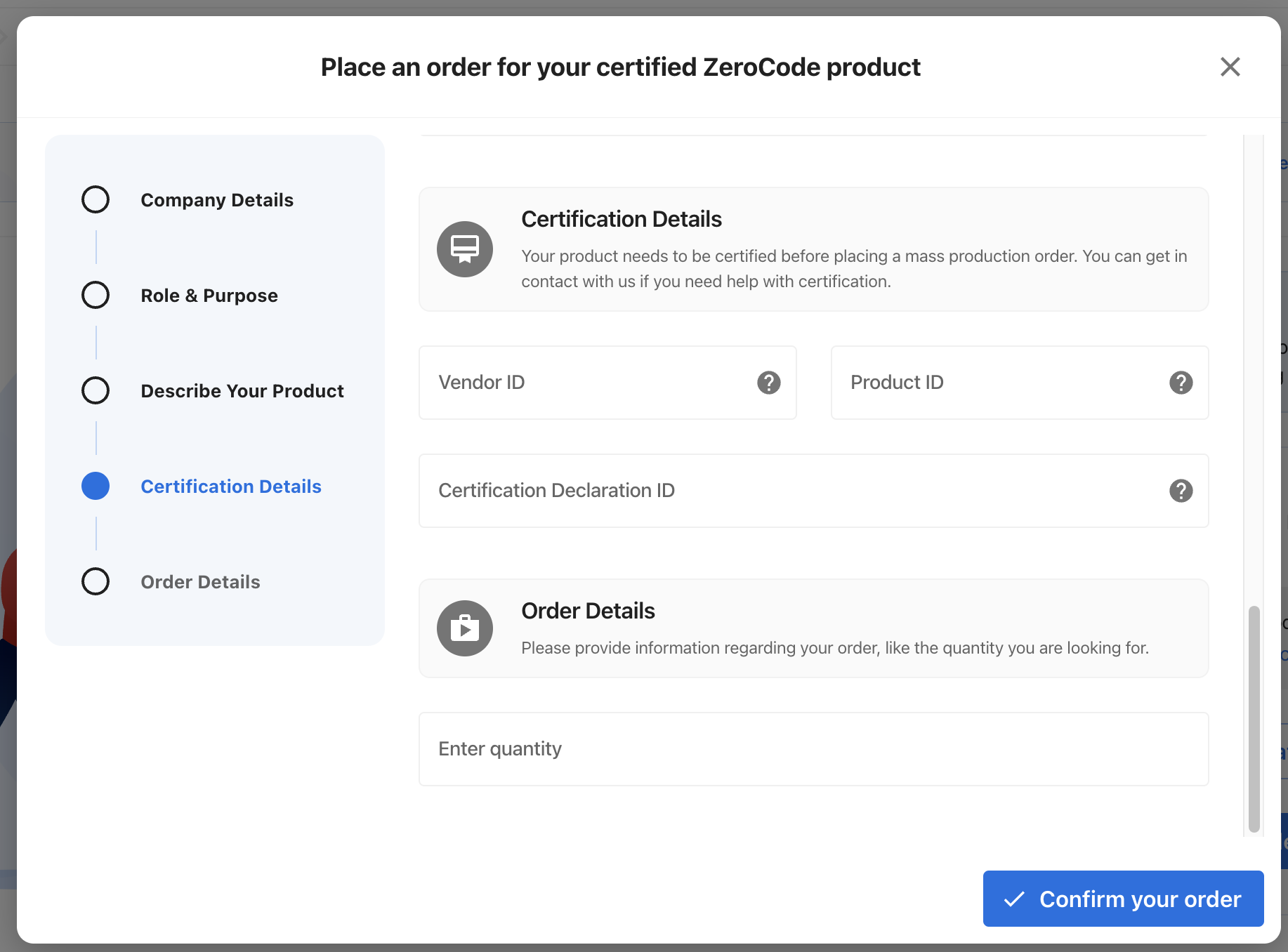Image resolution: width=1288 pixels, height=952 pixels.
Task: Select the filled Certification Details step circle
Action: point(96,486)
